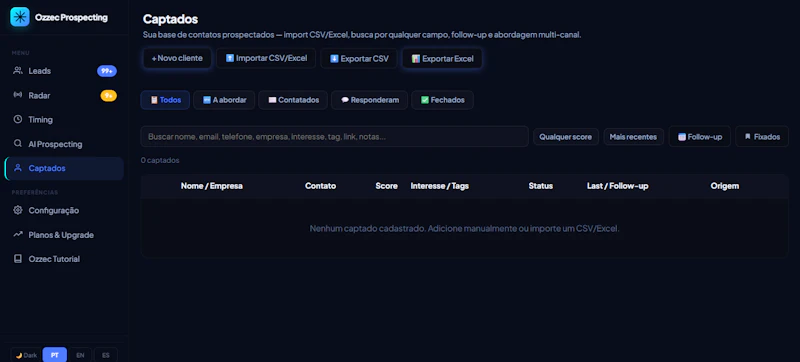The image size is (800, 362).
Task: Click the Captados person icon
Action: point(18,168)
